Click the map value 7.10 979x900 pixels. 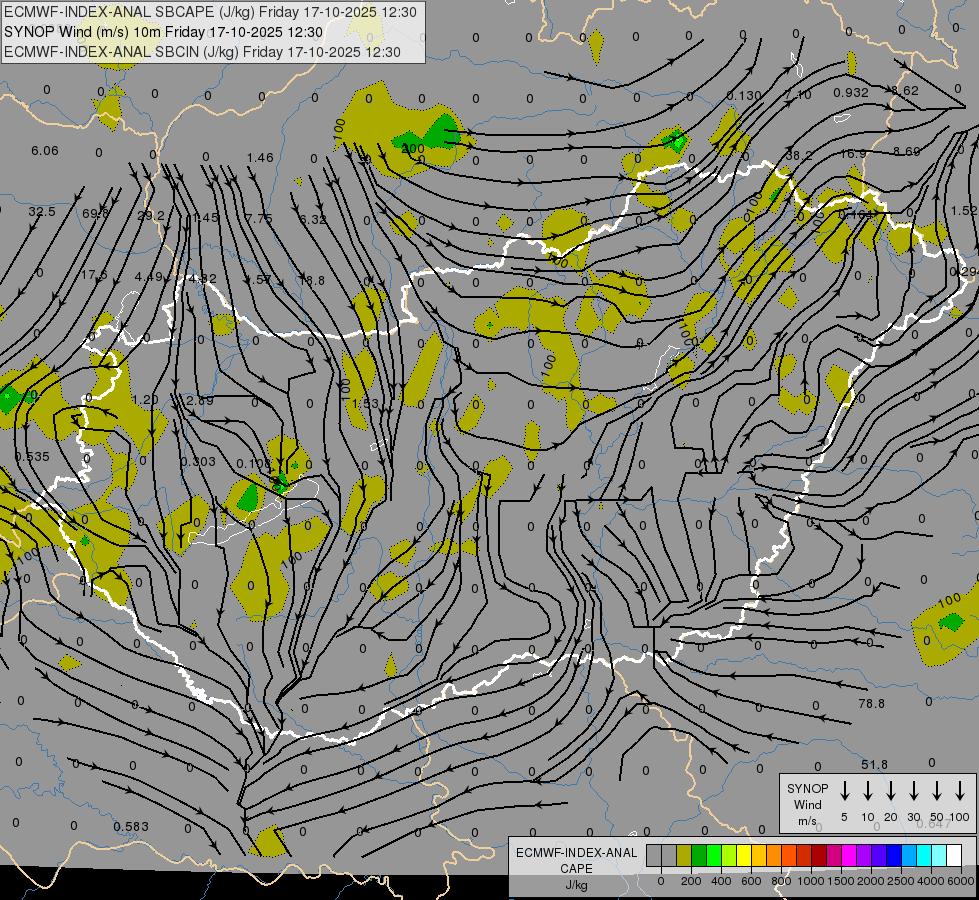point(798,94)
